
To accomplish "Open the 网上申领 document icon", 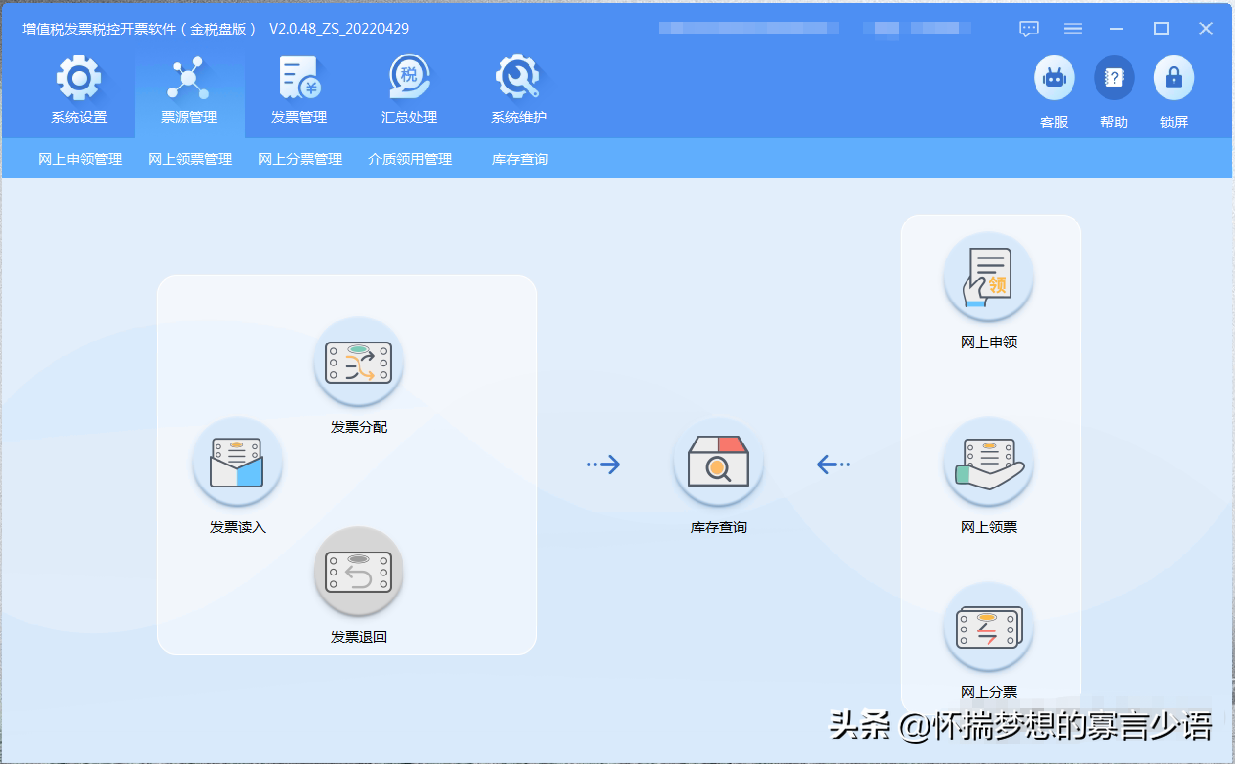I will (989, 278).
